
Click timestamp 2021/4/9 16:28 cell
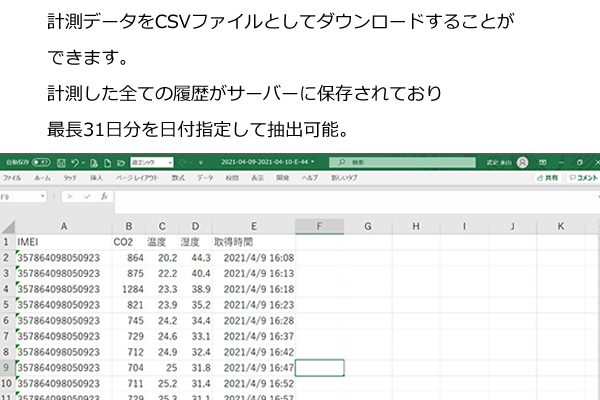point(254,321)
